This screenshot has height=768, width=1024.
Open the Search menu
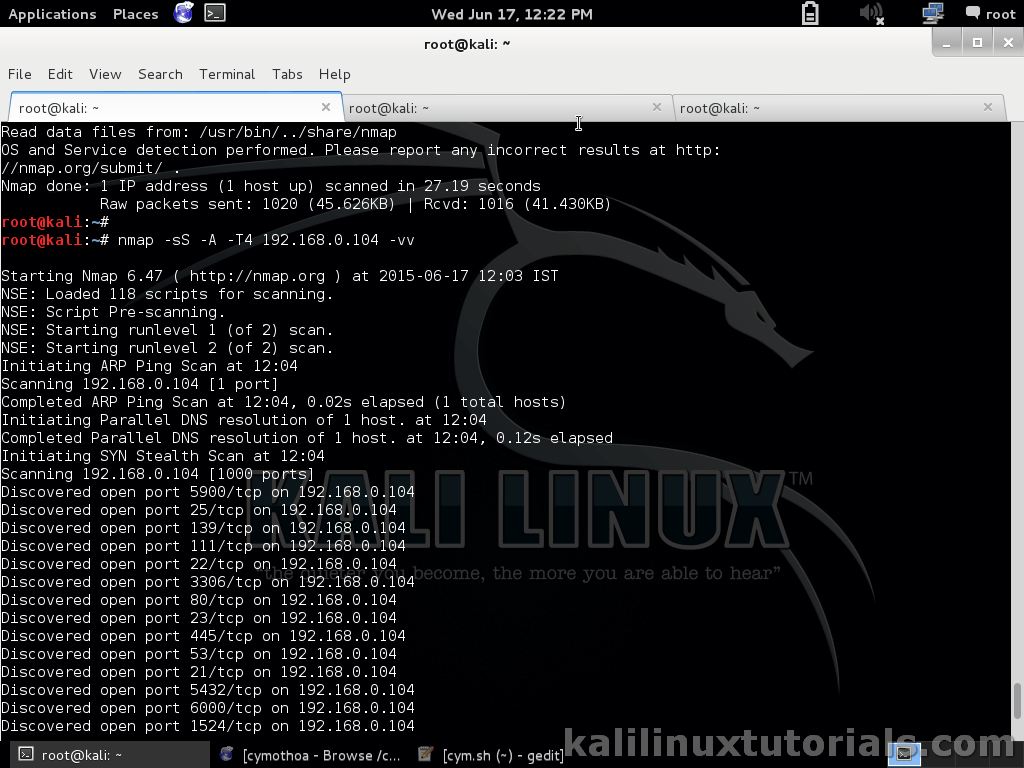tap(160, 74)
